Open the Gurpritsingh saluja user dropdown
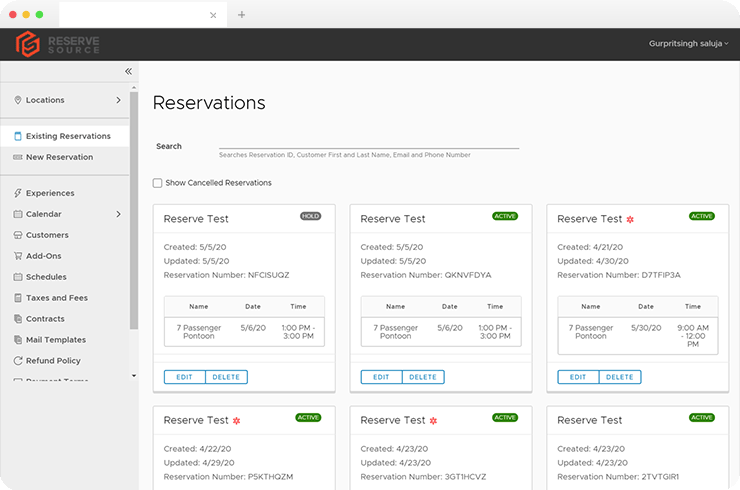740x490 pixels. pyautogui.click(x=689, y=43)
